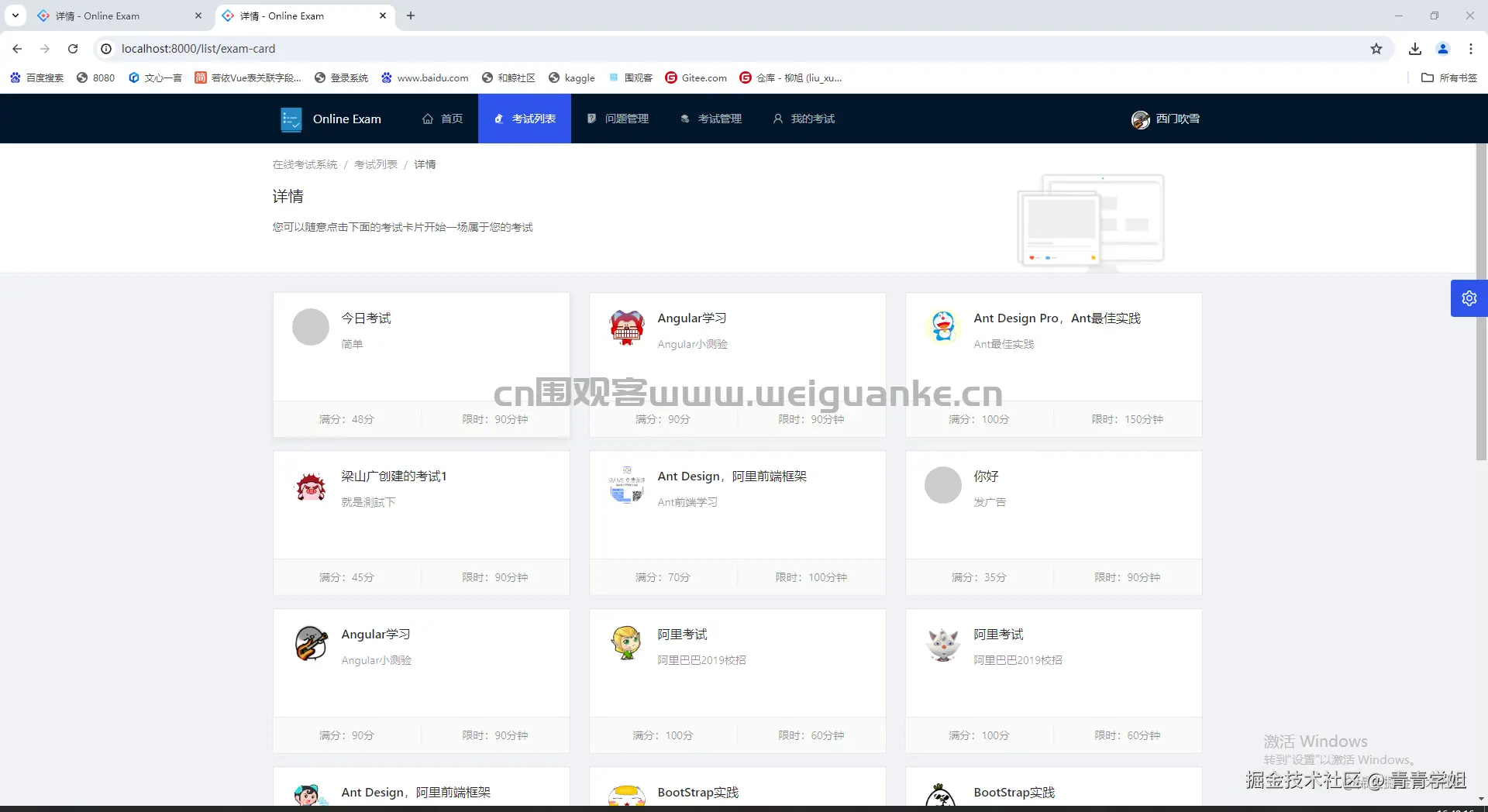The height and width of the screenshot is (812, 1488).
Task: Click the Online Exam logo icon
Action: pyautogui.click(x=291, y=119)
